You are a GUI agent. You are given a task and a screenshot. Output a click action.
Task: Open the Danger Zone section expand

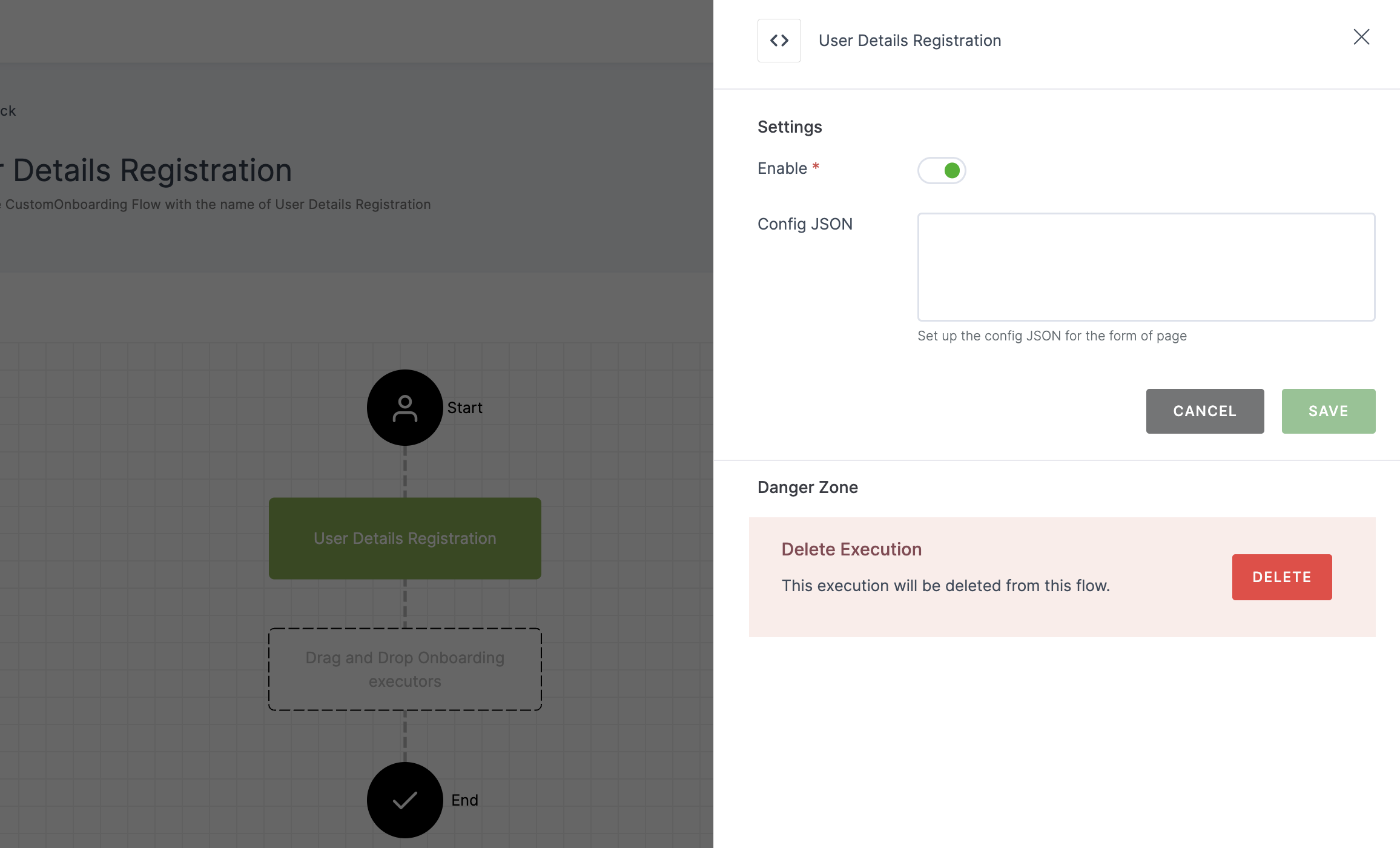coord(807,487)
